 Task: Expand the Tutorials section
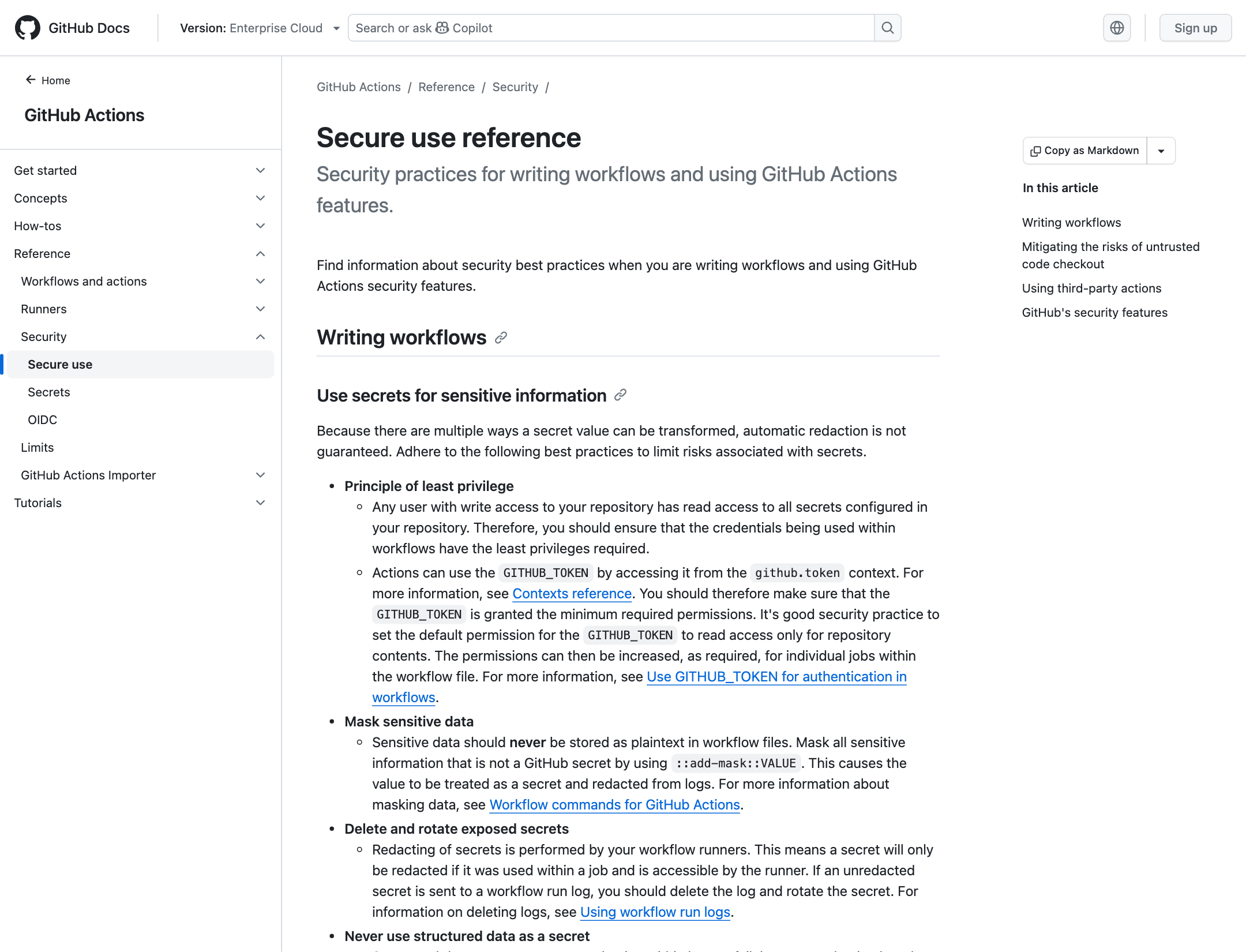click(x=140, y=503)
